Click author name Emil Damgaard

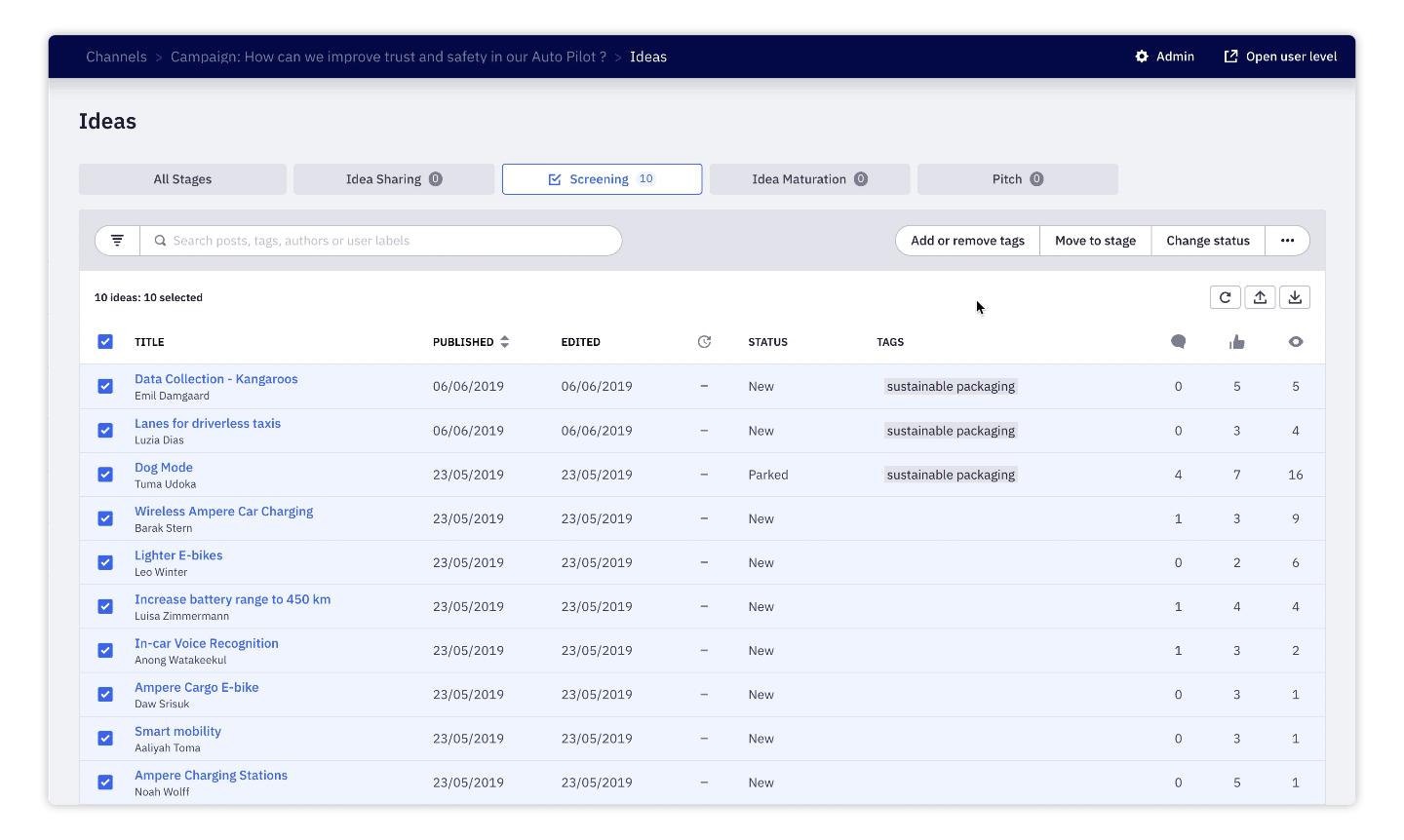(172, 396)
